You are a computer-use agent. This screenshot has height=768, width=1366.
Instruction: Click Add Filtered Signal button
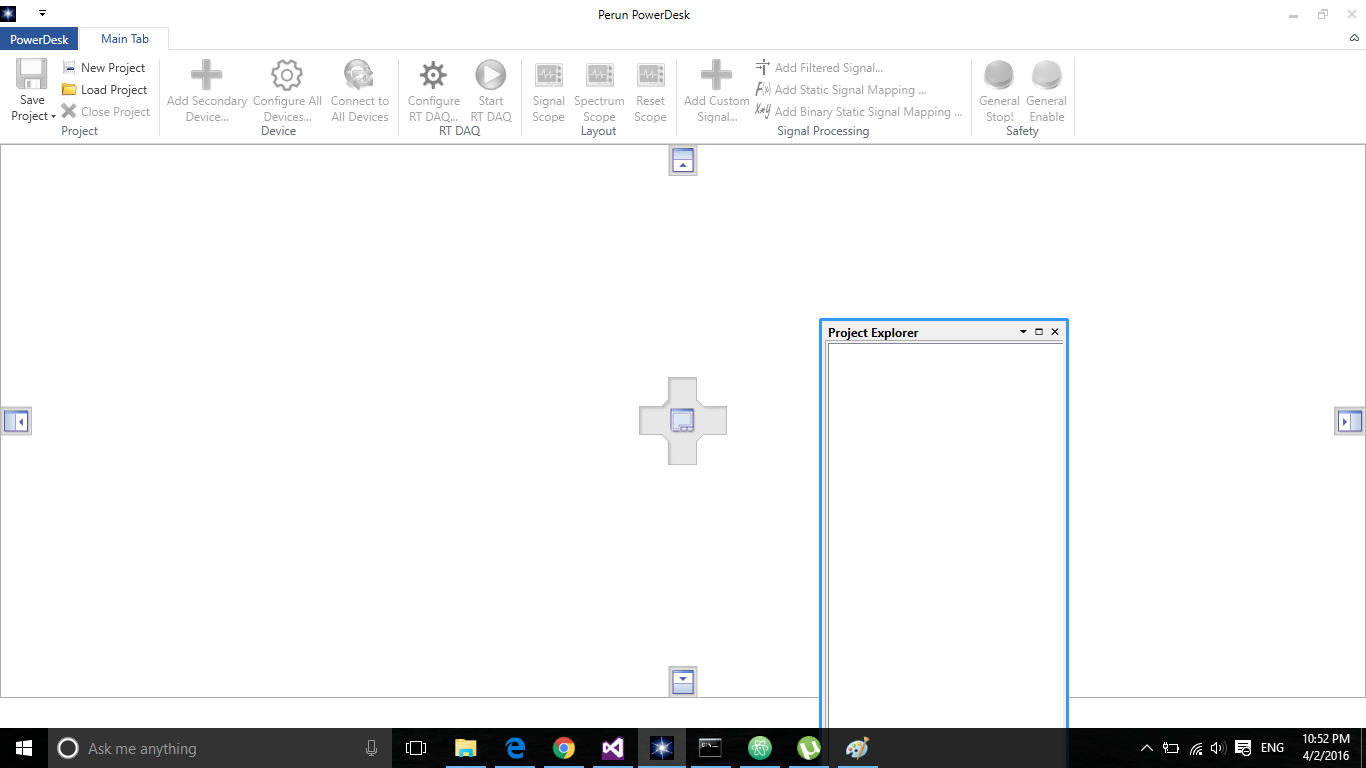coord(818,68)
